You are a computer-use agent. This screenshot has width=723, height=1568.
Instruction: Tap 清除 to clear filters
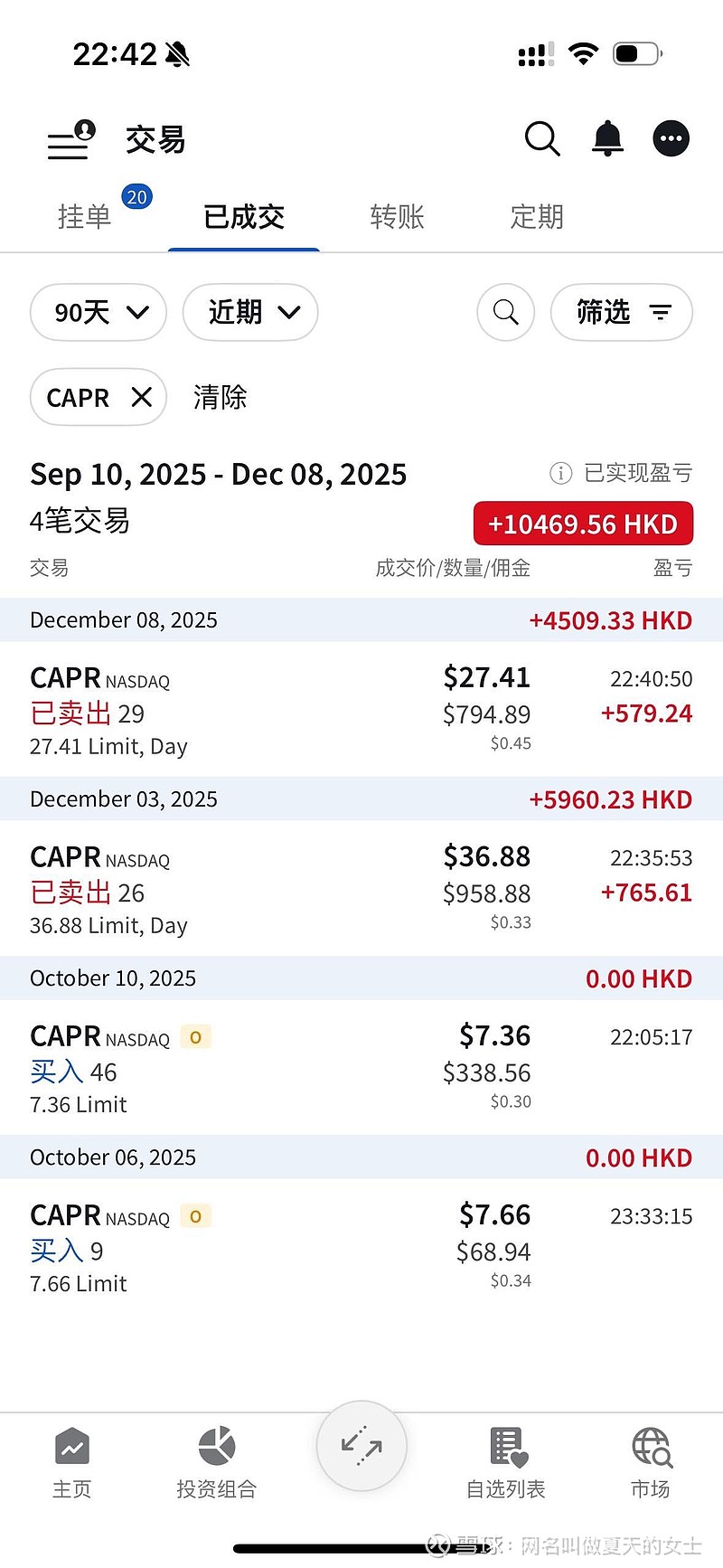(220, 397)
